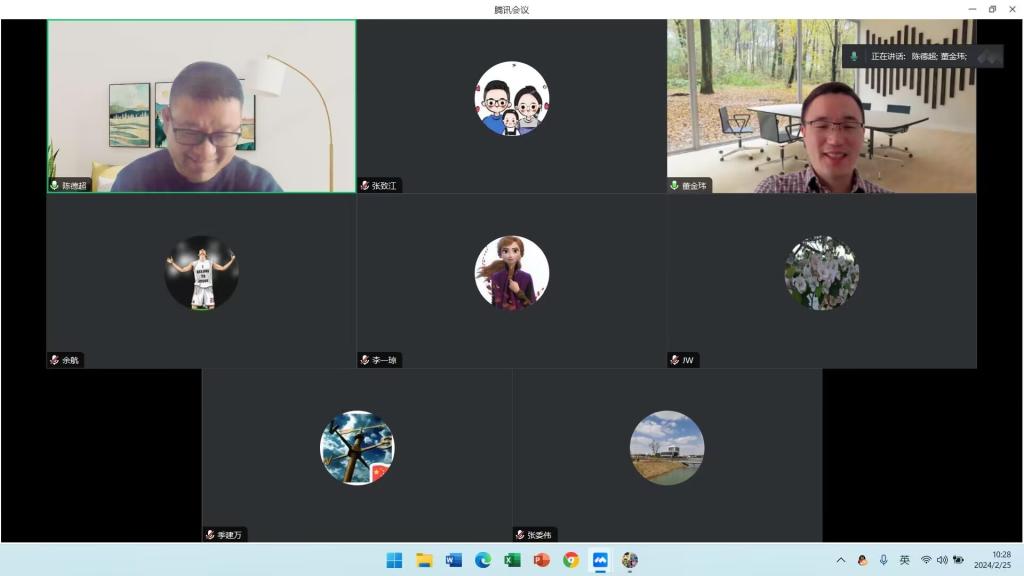Select 张致江 cartoon family avatar tile
The width and height of the screenshot is (1024, 576).
(511, 98)
